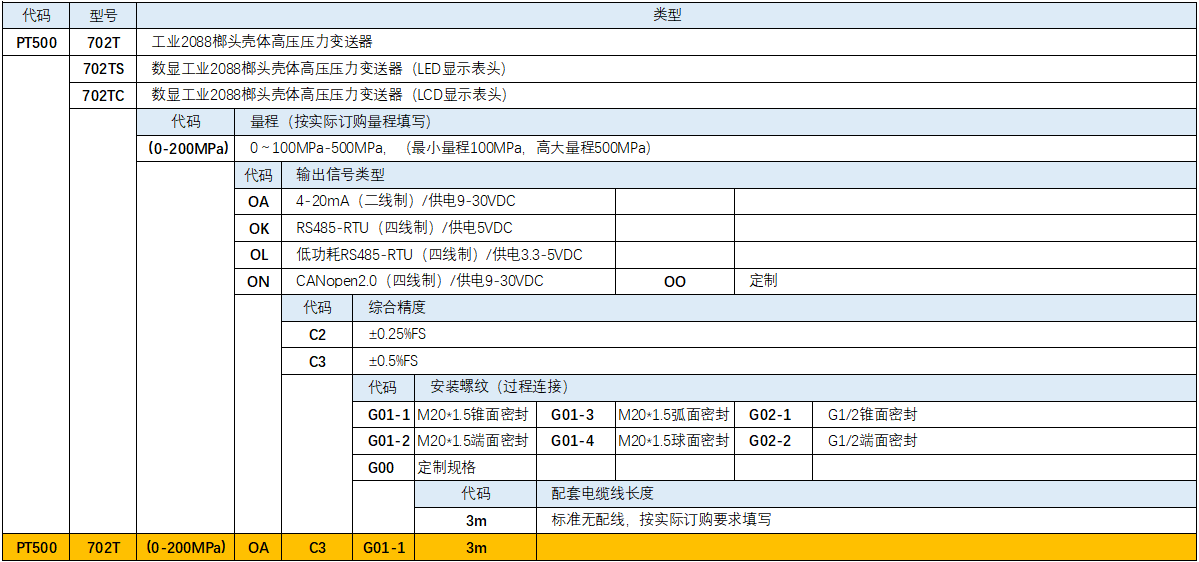Viewport: 1199px width, 562px height.
Task: Click the OK output signal code
Action: [259, 228]
